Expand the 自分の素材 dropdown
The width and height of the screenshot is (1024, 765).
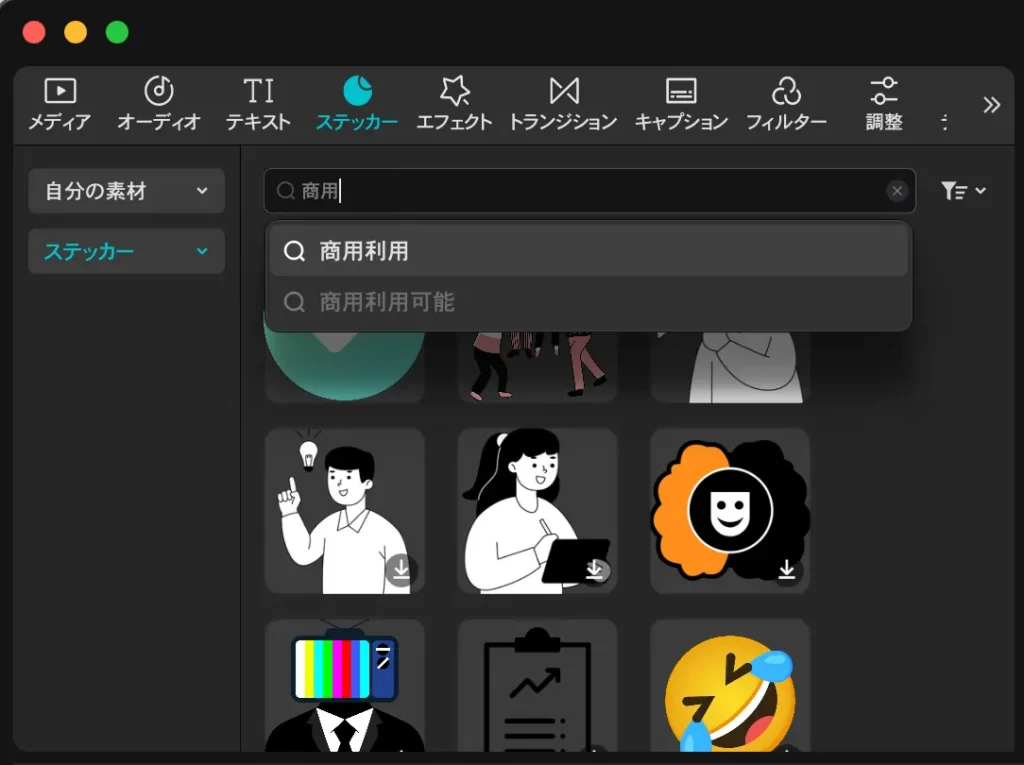126,191
